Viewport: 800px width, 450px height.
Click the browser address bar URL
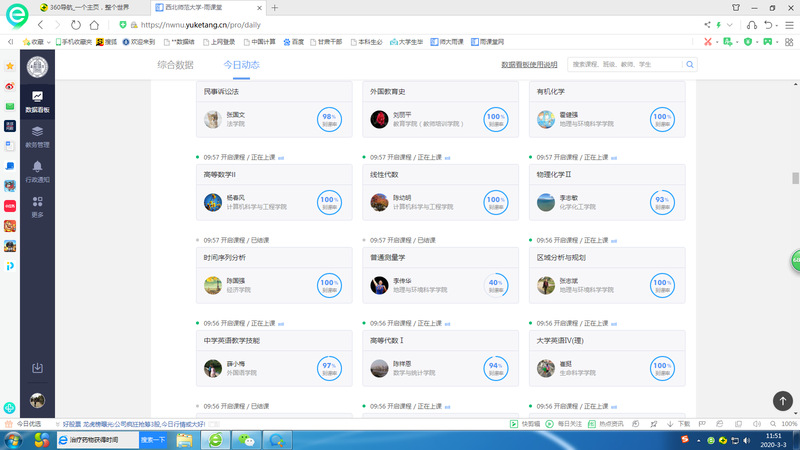[x=201, y=25]
